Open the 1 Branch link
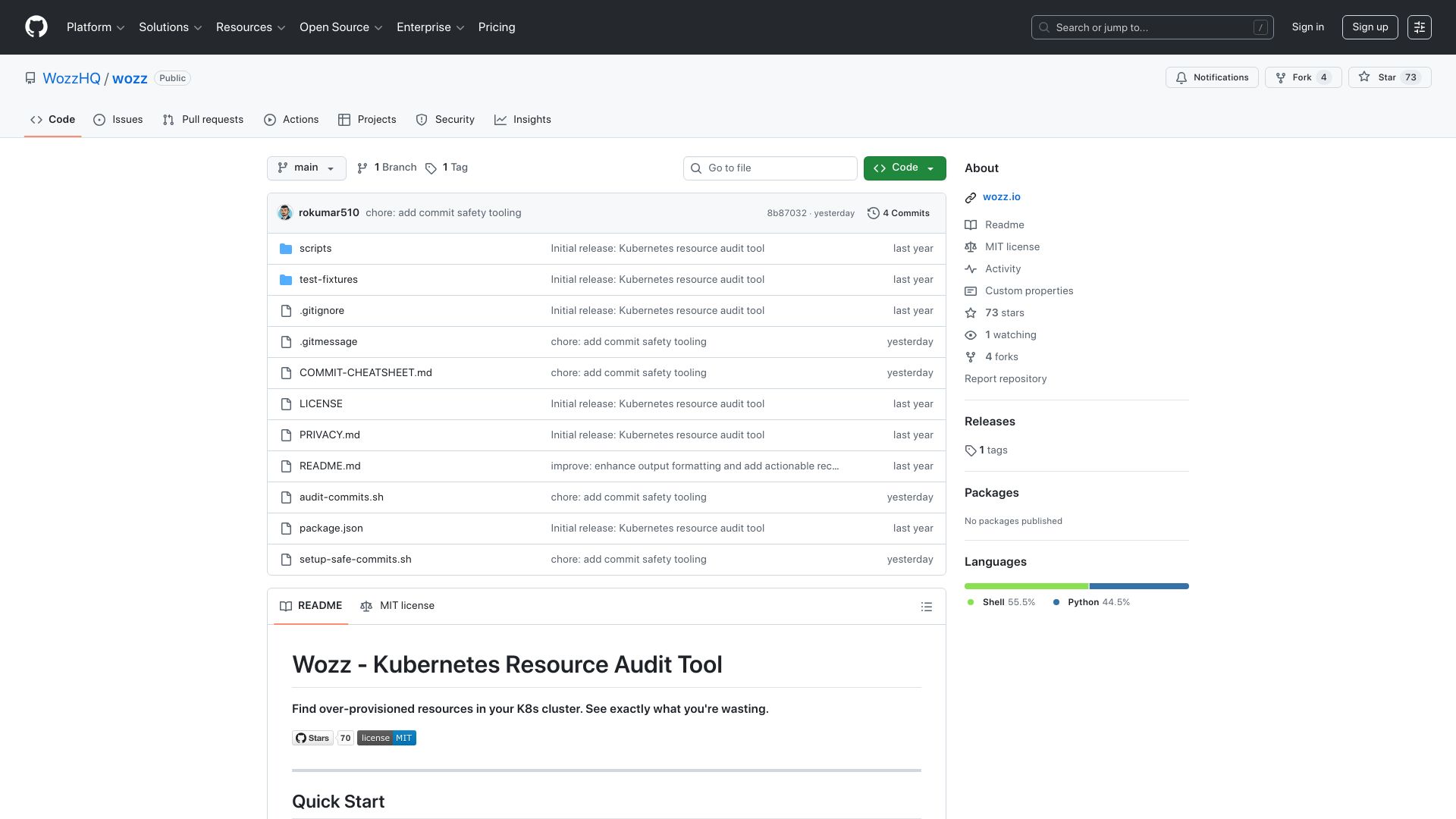The height and width of the screenshot is (819, 1456). [x=387, y=168]
